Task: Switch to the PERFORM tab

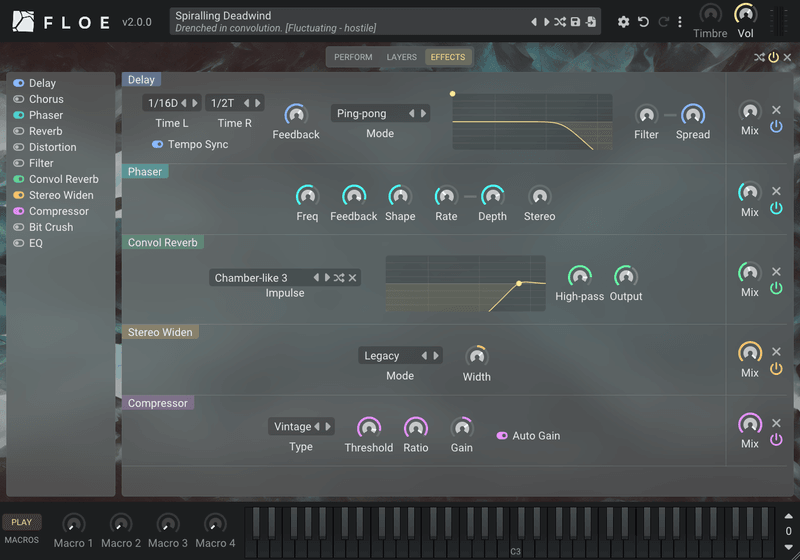Action: point(353,57)
